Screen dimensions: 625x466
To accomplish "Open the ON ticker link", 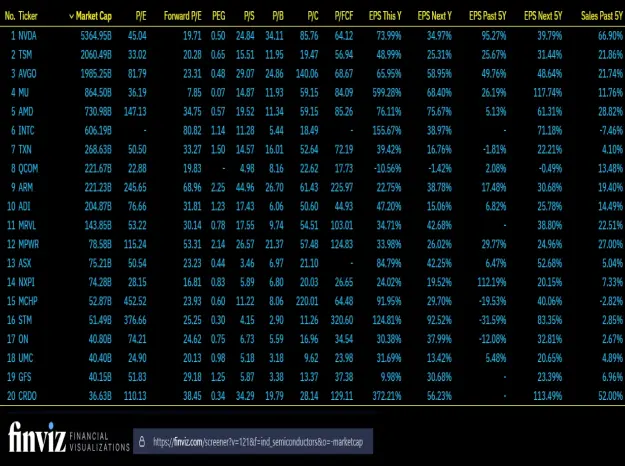I will pyautogui.click(x=24, y=339).
